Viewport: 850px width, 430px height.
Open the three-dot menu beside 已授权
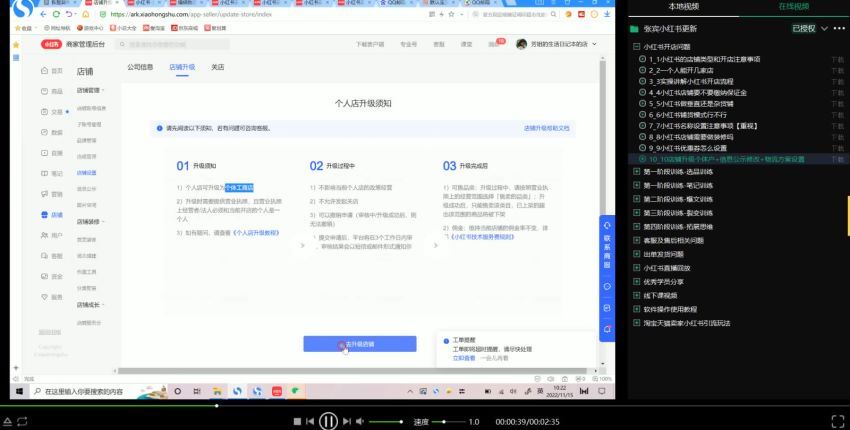point(839,29)
